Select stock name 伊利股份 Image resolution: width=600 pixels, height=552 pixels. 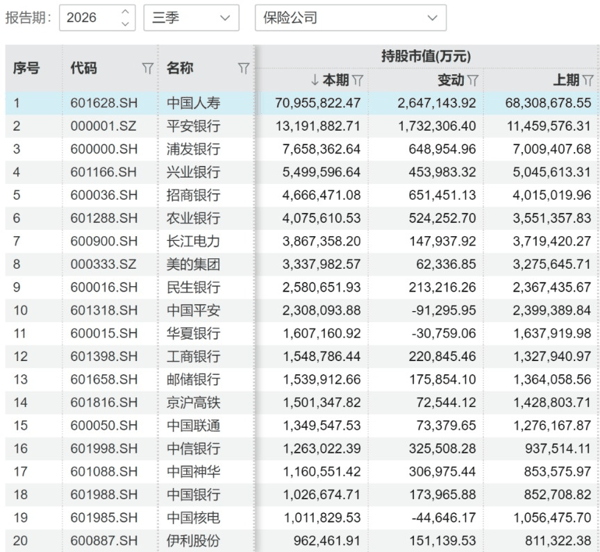pyautogui.click(x=193, y=541)
